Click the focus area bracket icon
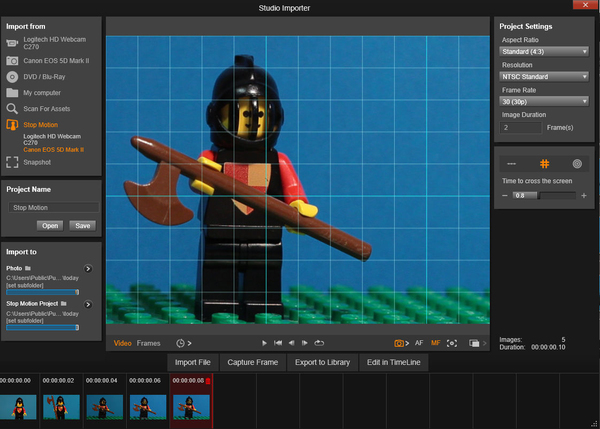 452,343
